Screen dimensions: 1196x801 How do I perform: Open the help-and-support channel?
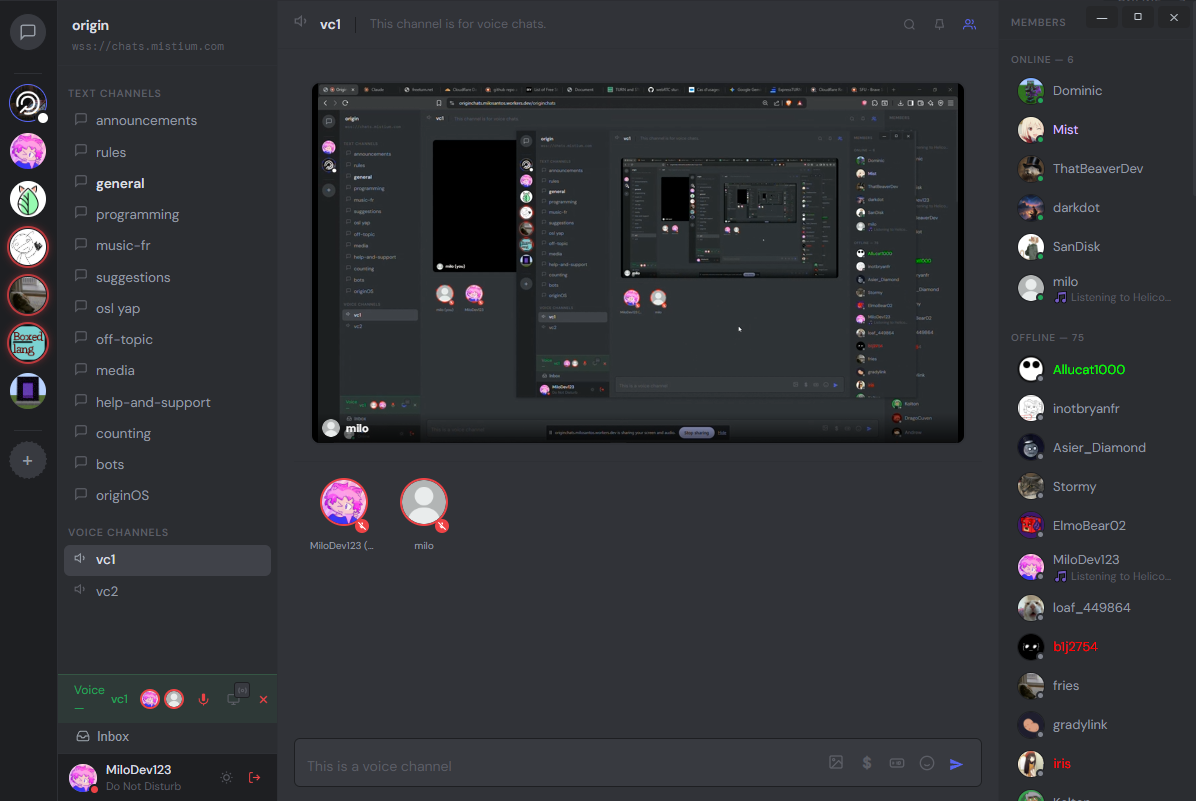click(x=167, y=402)
